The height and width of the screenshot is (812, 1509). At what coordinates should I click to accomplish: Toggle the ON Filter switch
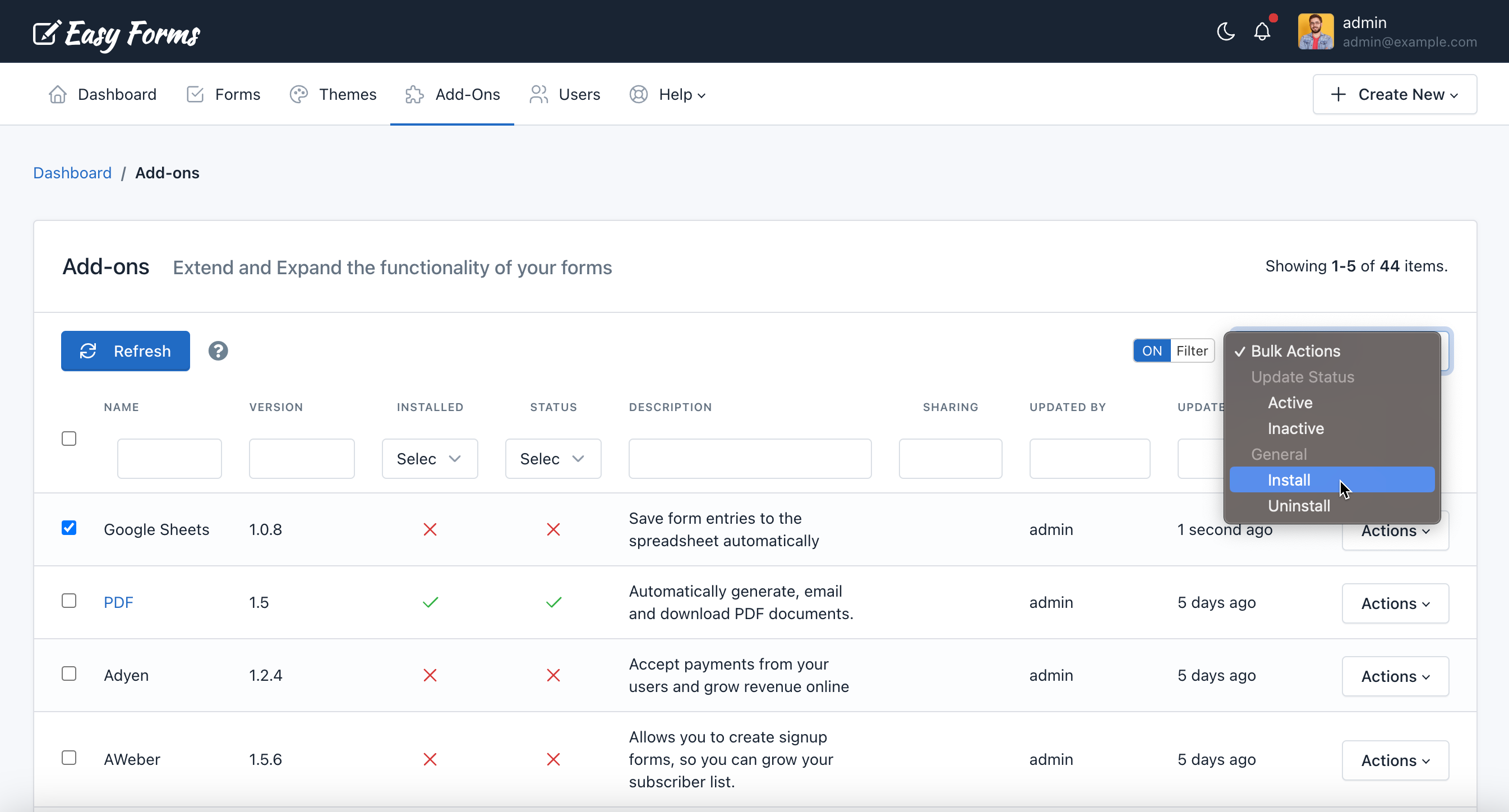point(1173,351)
